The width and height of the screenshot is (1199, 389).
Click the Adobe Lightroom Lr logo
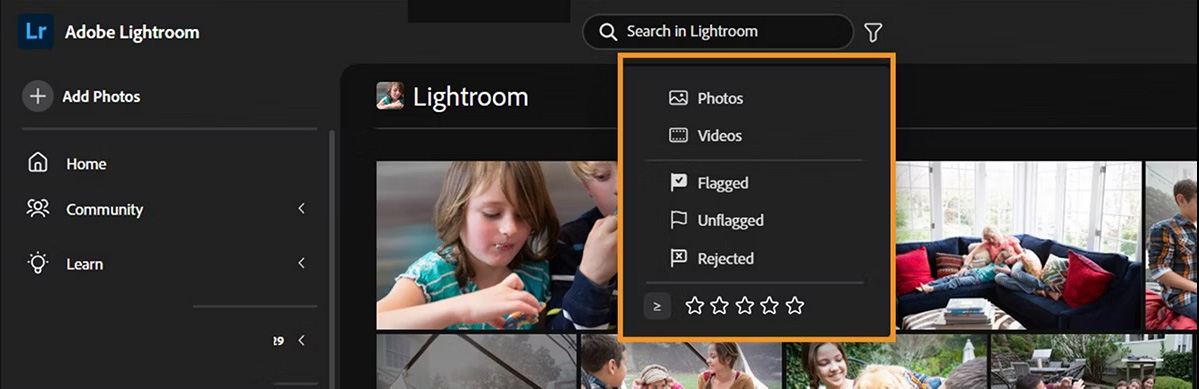coord(36,31)
